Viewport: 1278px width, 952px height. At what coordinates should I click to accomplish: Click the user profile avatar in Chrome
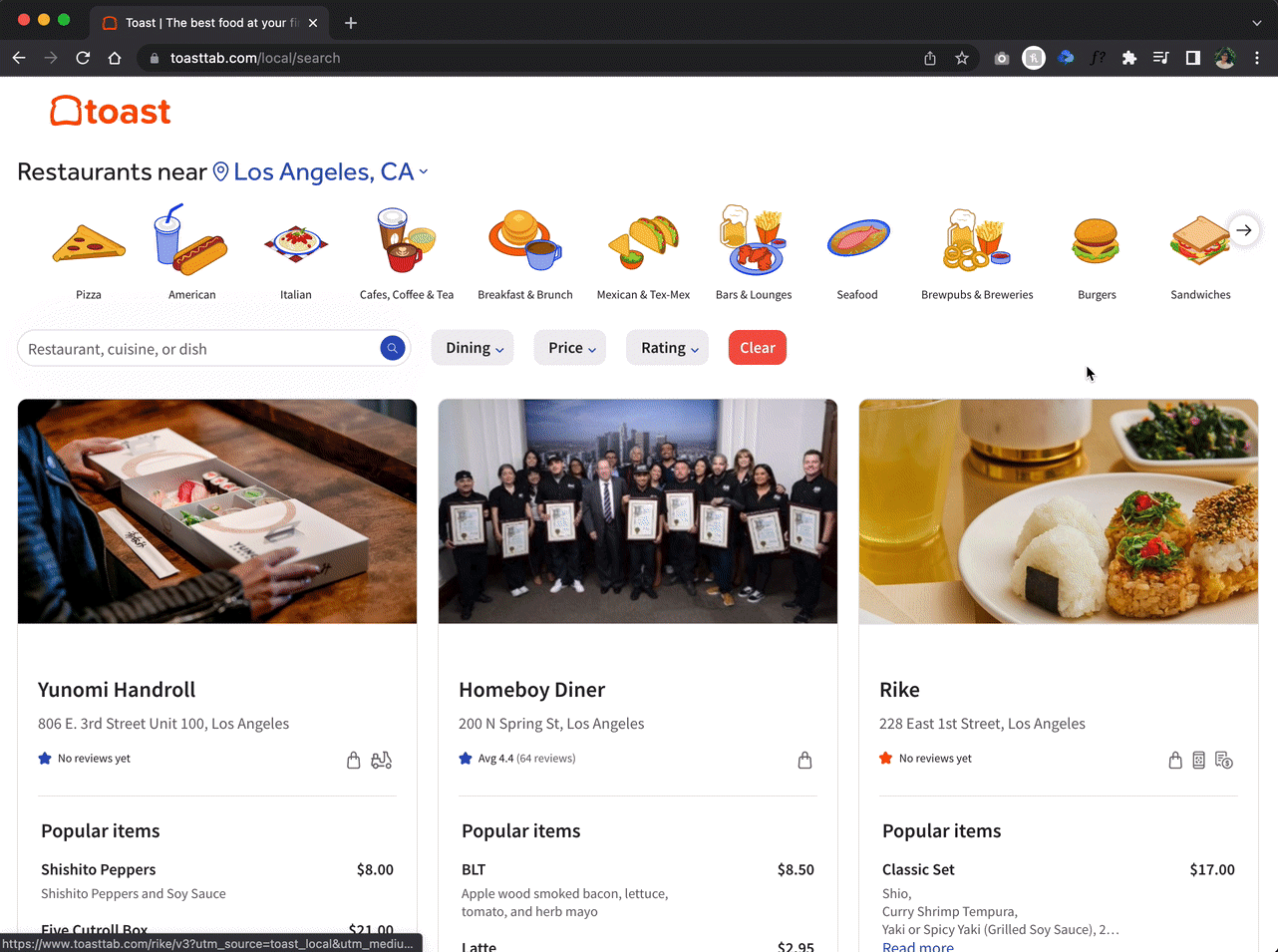tap(1225, 58)
